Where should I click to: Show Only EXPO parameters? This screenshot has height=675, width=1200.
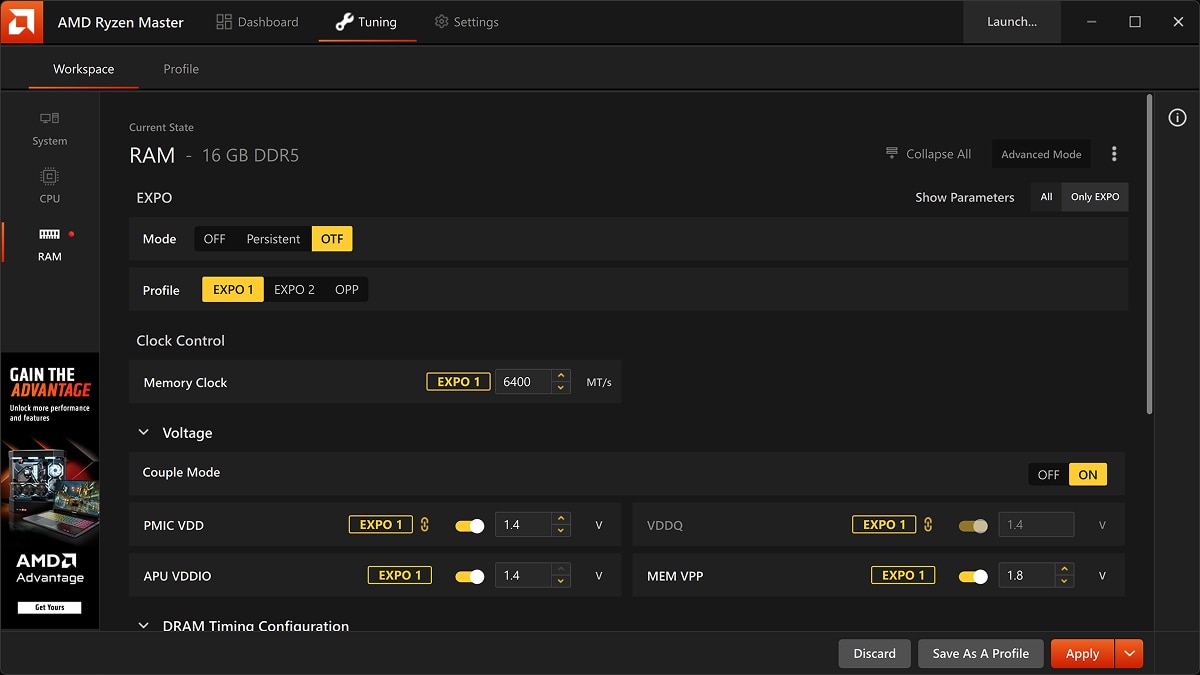coord(1095,197)
